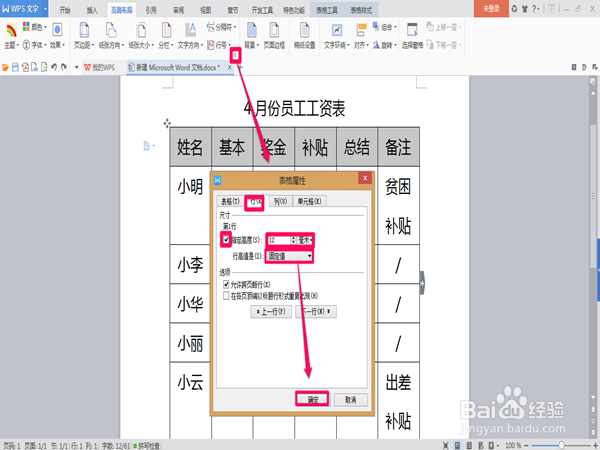Open the 行高值是 固定值 dropdown
This screenshot has width=600, height=450.
click(290, 256)
